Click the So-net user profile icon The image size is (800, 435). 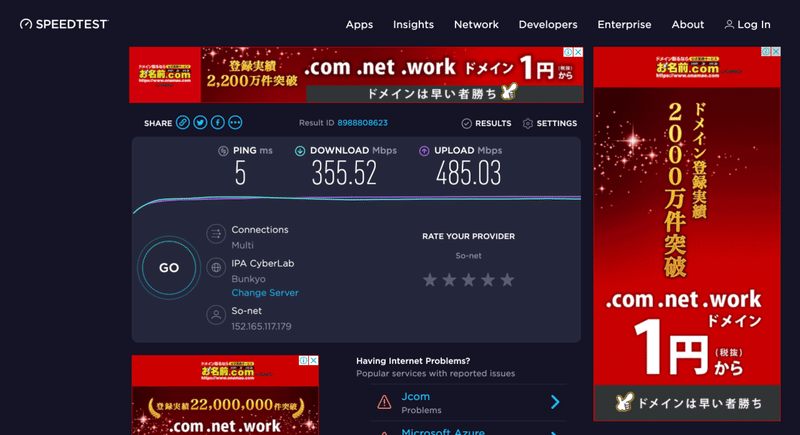pyautogui.click(x=216, y=315)
